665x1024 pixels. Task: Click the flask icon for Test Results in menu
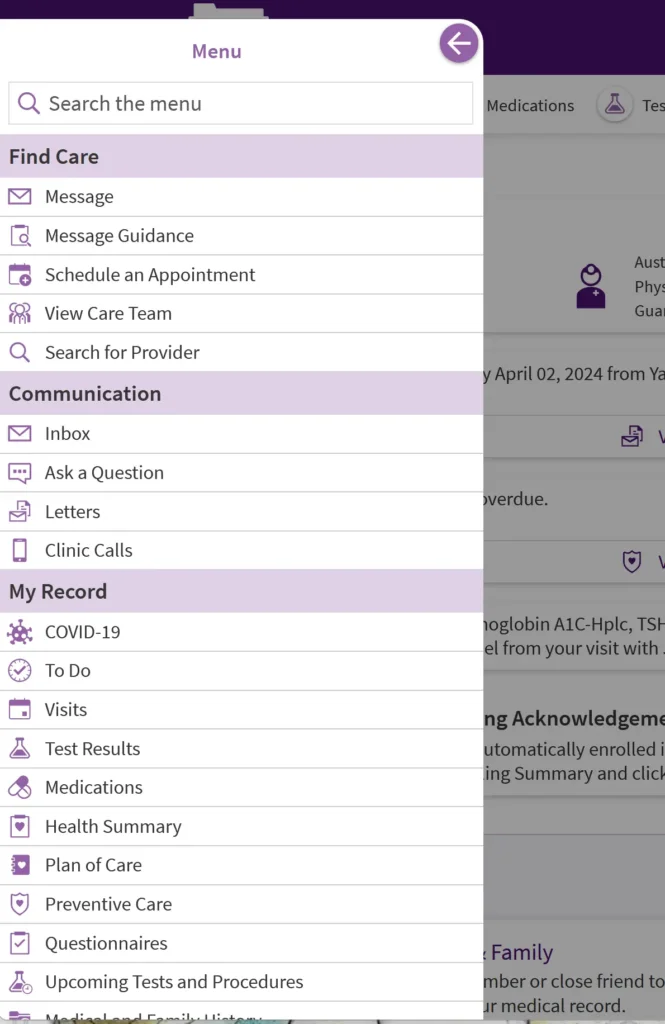point(20,748)
